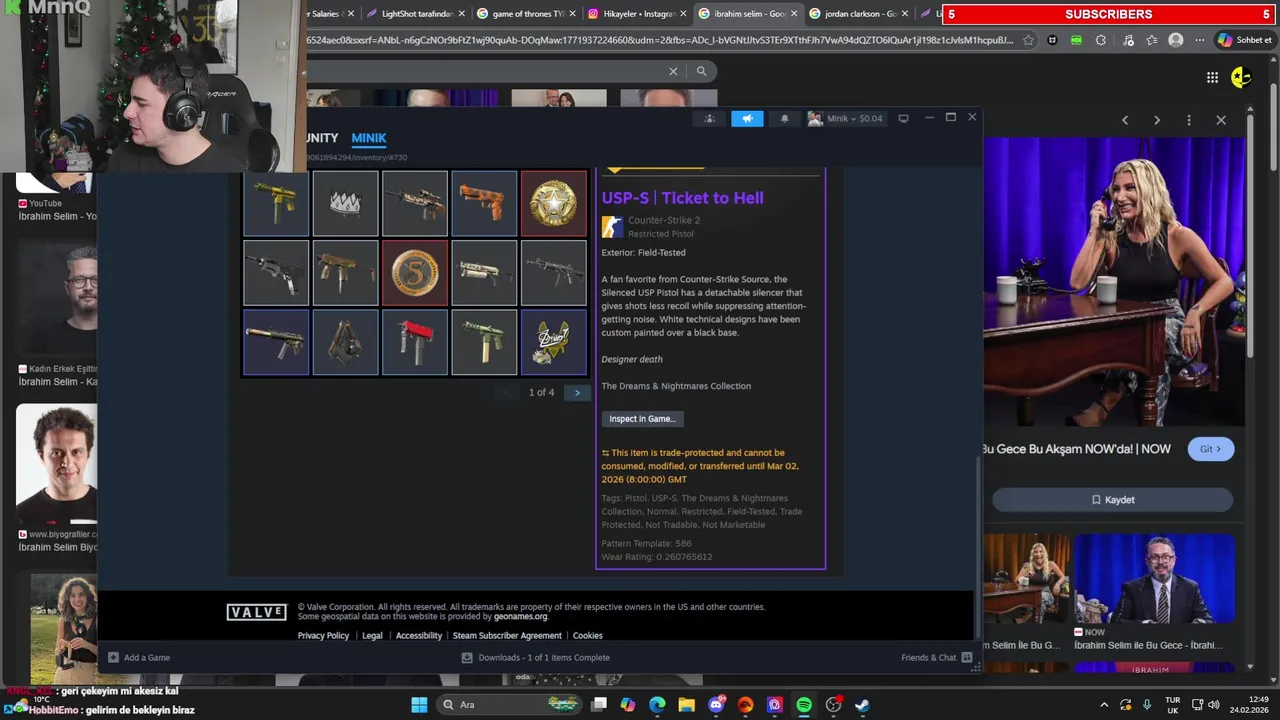This screenshot has height=720, width=1280.
Task: Click The Dreams & Nightmares Collection text
Action: pos(676,386)
